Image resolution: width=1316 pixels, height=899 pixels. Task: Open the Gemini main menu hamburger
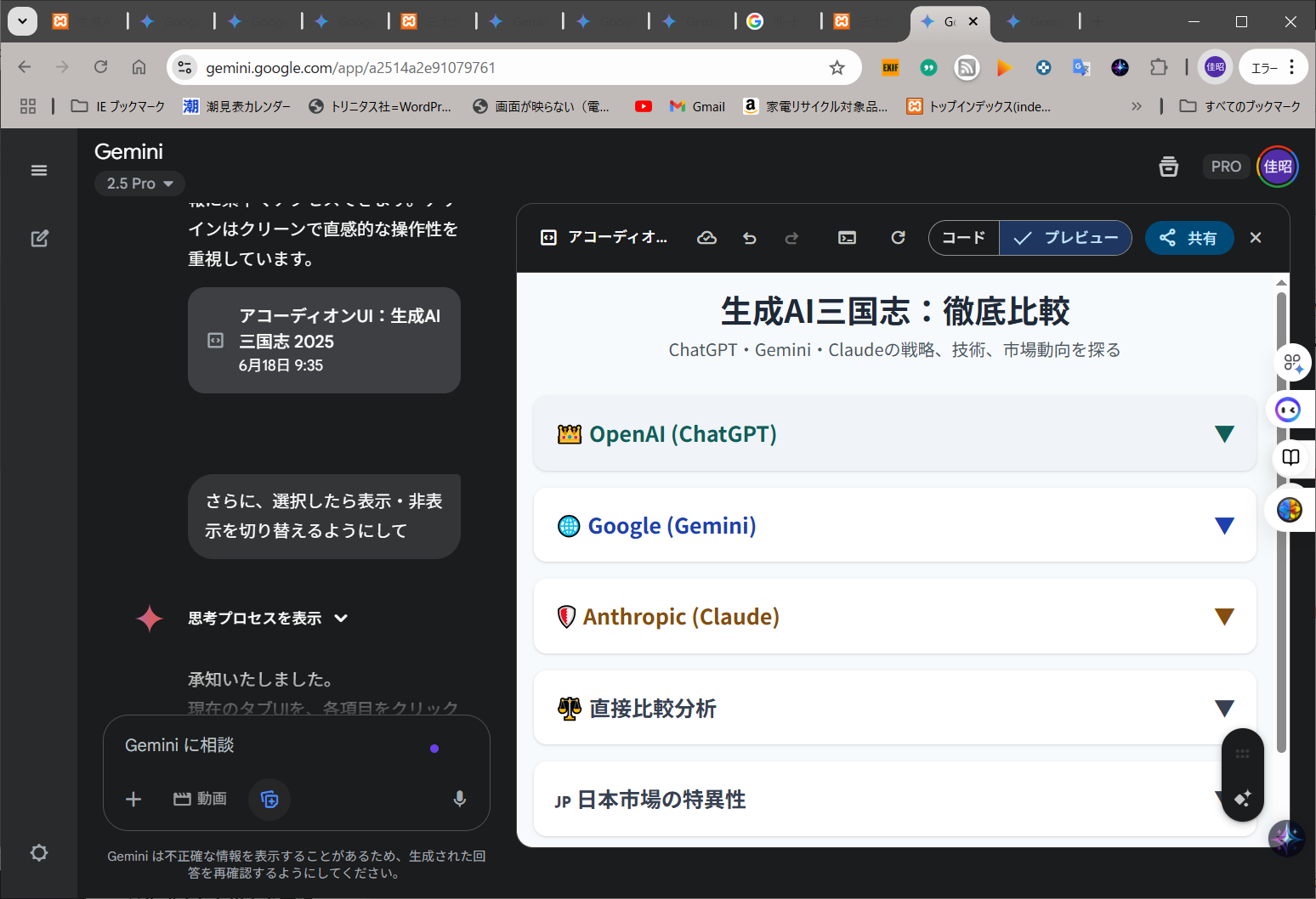pos(39,170)
